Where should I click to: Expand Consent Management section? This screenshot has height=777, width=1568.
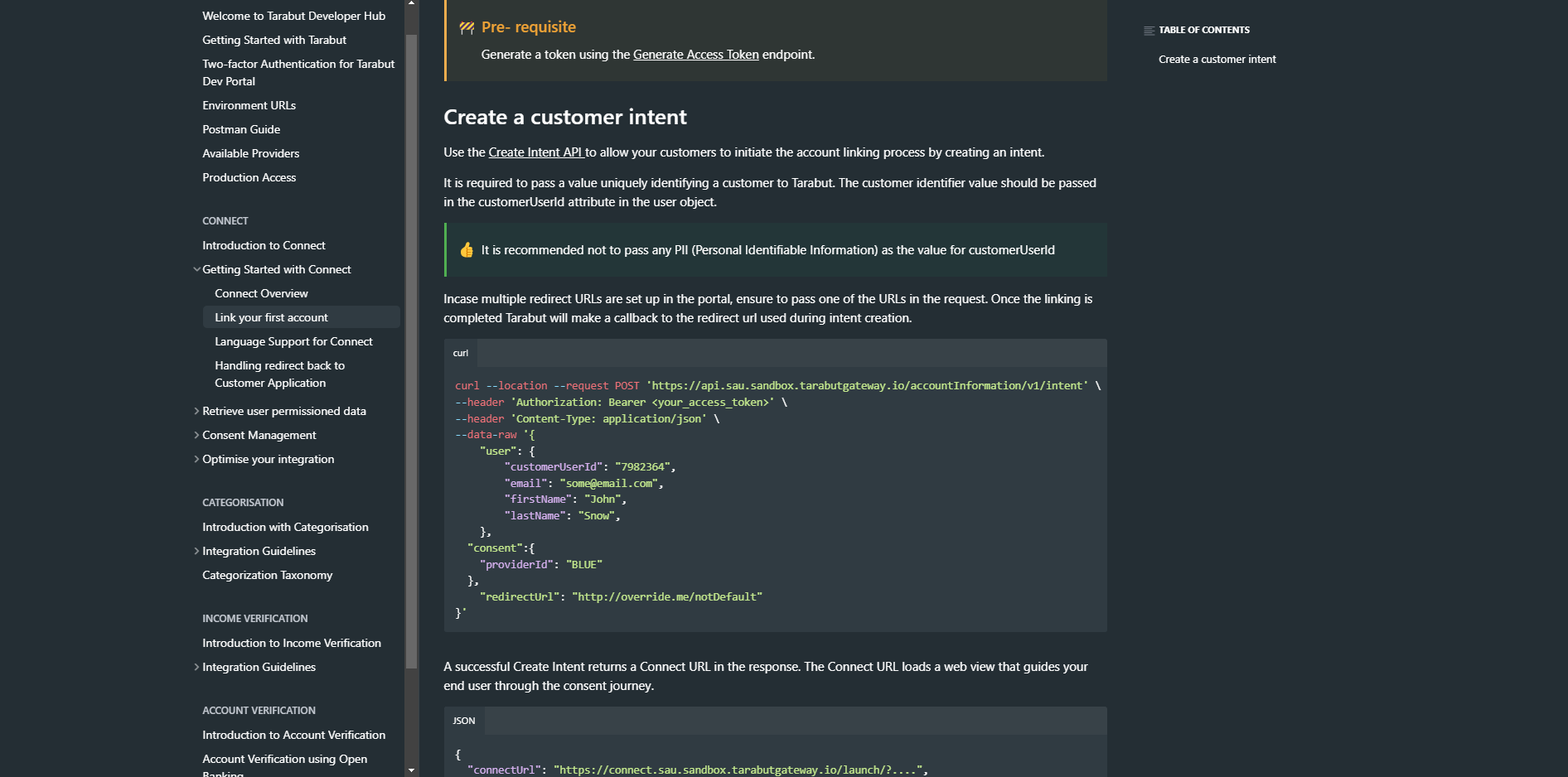(196, 435)
